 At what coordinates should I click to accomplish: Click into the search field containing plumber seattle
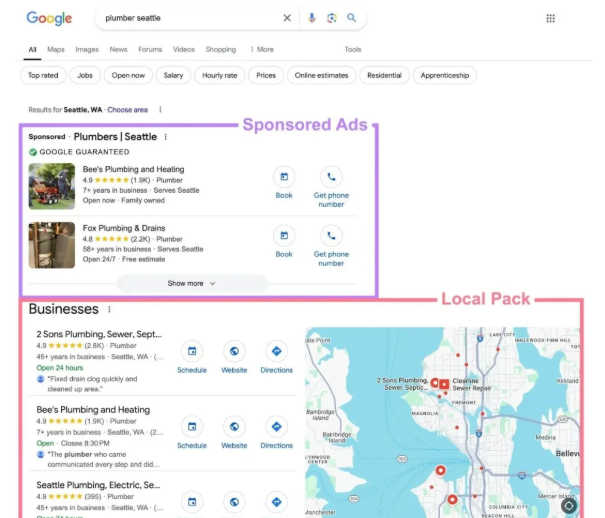point(190,18)
